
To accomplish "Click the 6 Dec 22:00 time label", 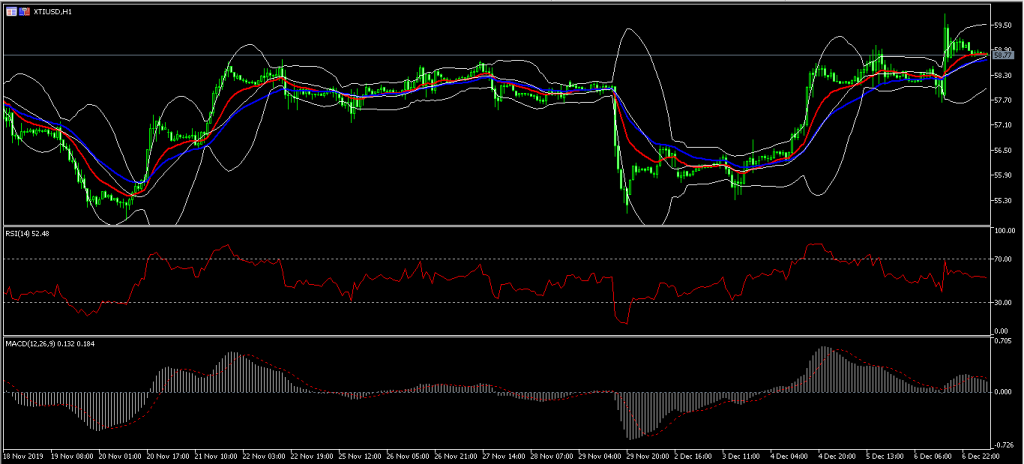I will point(981,455).
